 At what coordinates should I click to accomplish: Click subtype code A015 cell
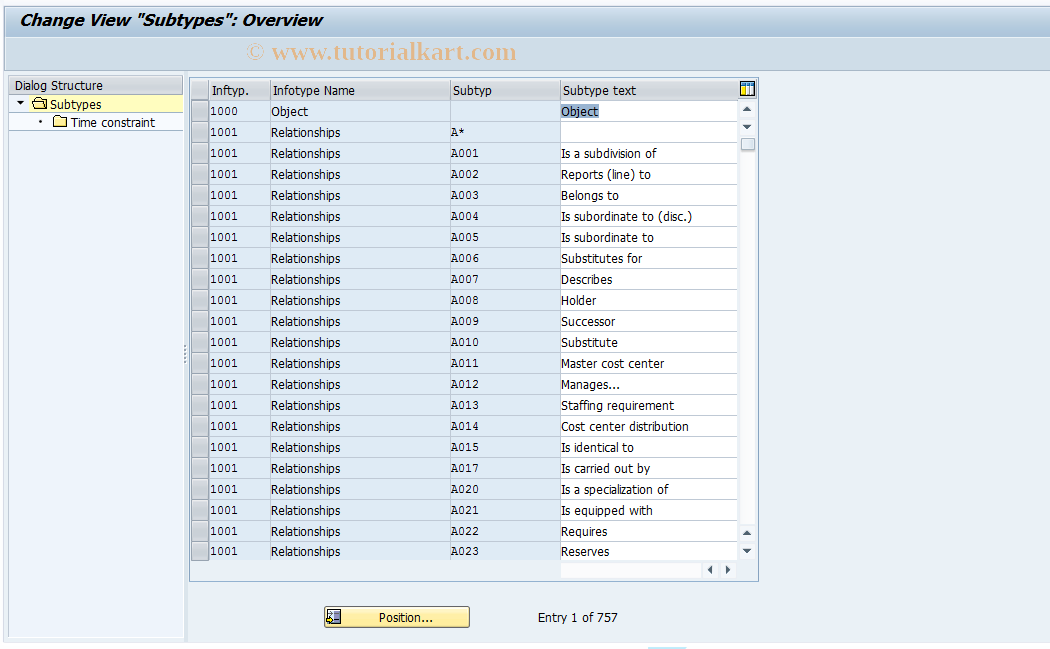505,447
